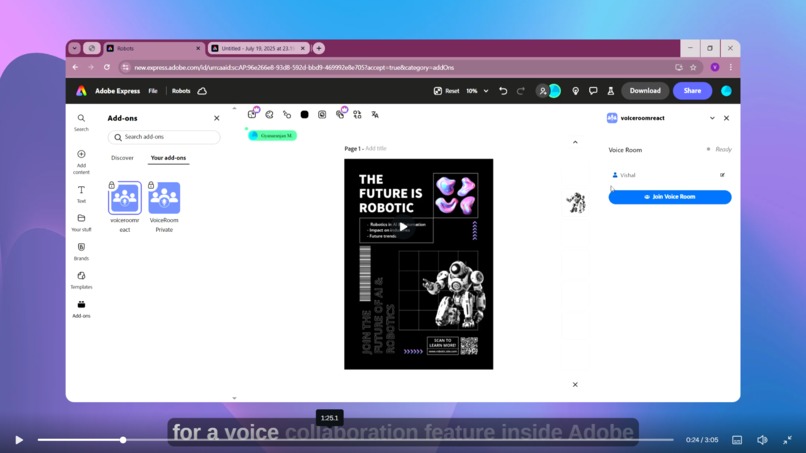Close the Add-ons panel
Screen dimensions: 806x453
click(216, 118)
